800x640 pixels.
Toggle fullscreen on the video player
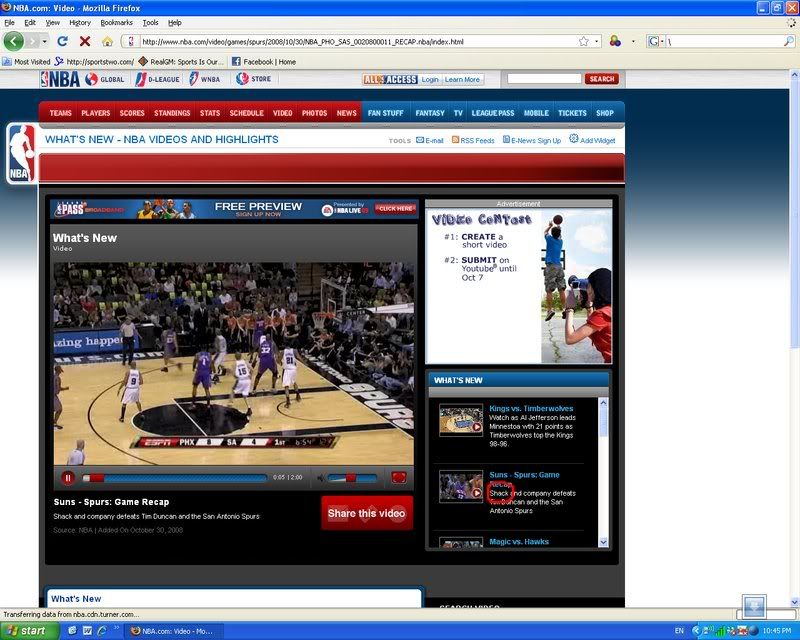click(x=398, y=478)
